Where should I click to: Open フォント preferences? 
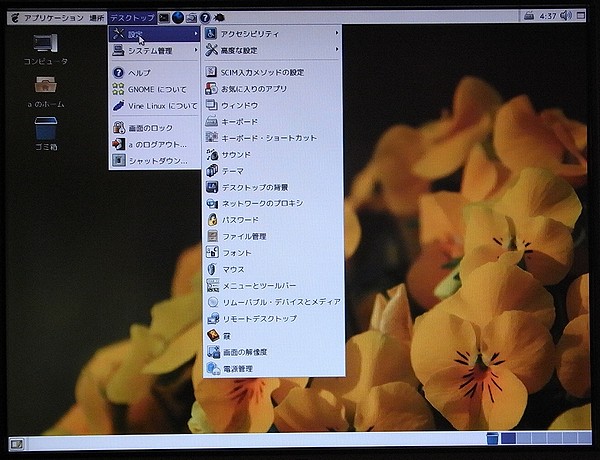point(272,253)
